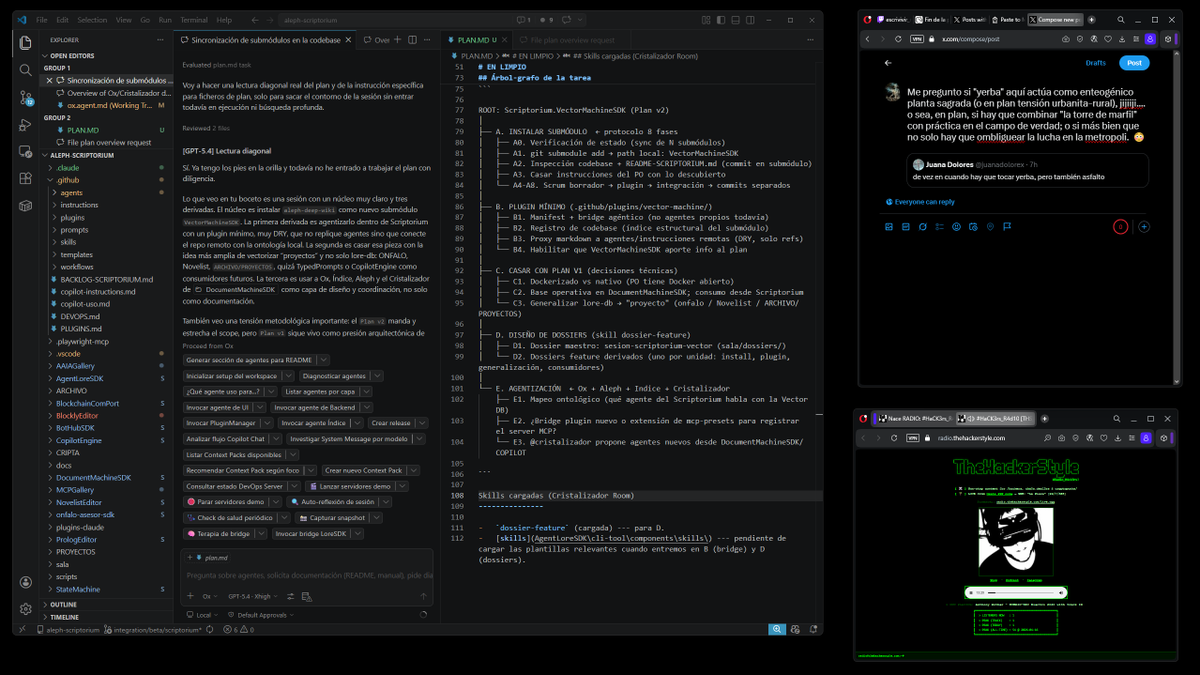
Task: Open Accounts icon in VS Code
Action: pyautogui.click(x=26, y=582)
